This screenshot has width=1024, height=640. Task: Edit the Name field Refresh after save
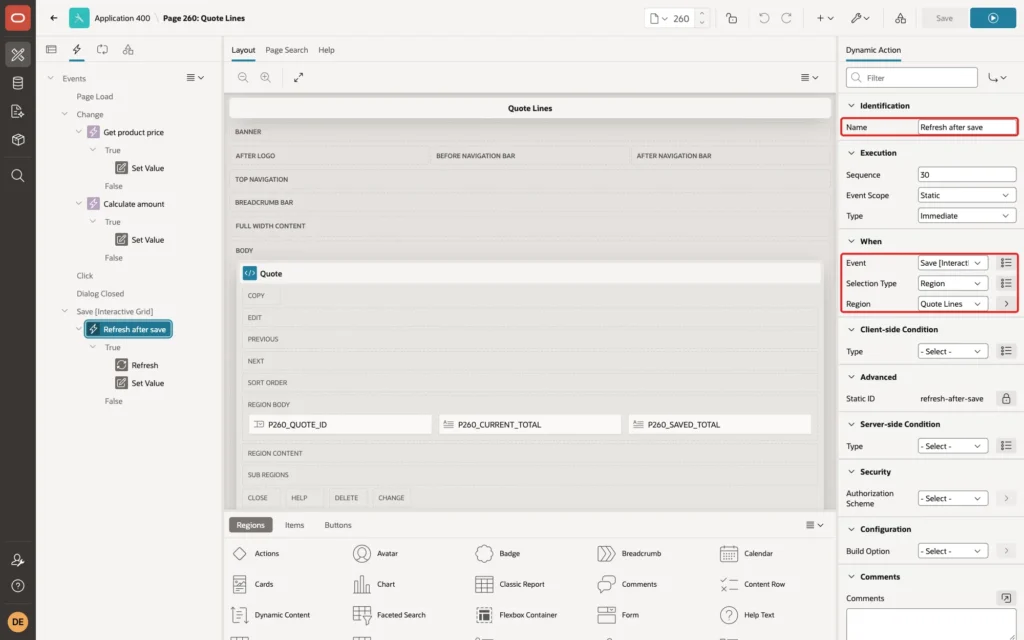point(967,127)
